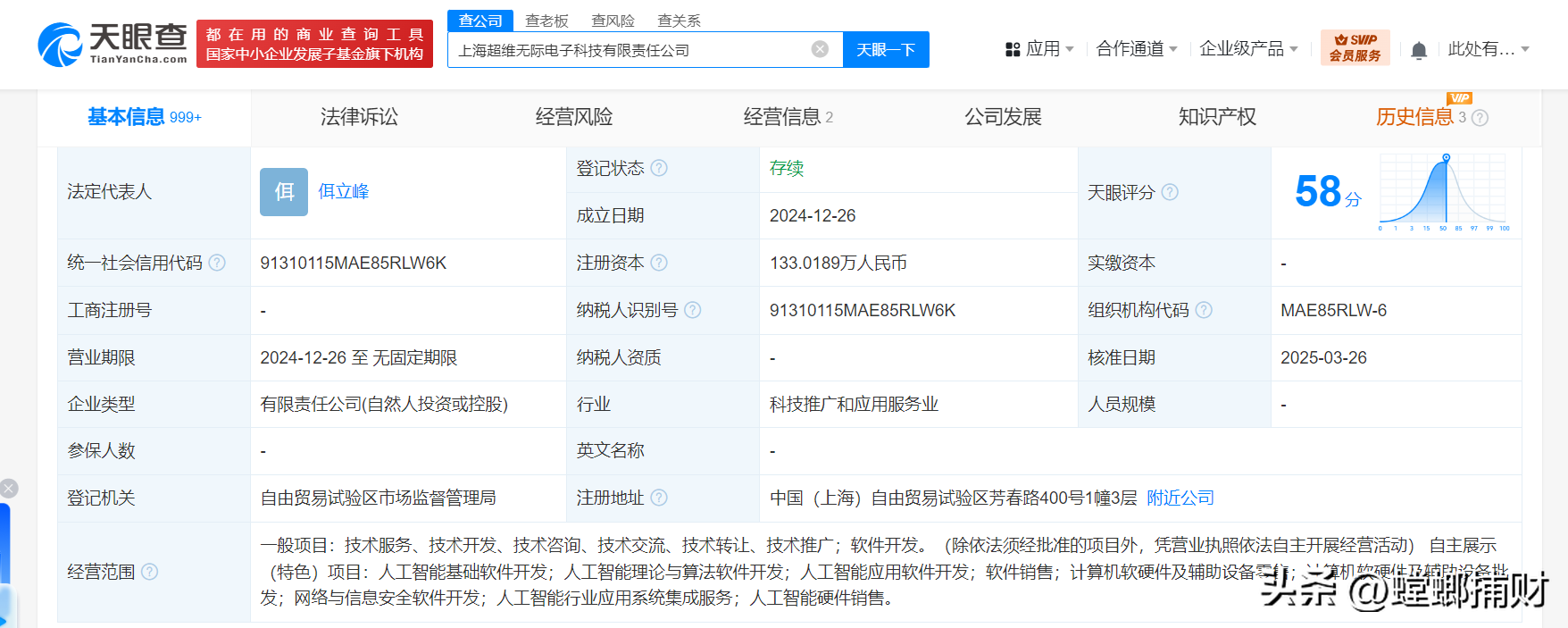Screen dimensions: 1568x628
Task: Click the 存续 status text
Action: tap(787, 168)
